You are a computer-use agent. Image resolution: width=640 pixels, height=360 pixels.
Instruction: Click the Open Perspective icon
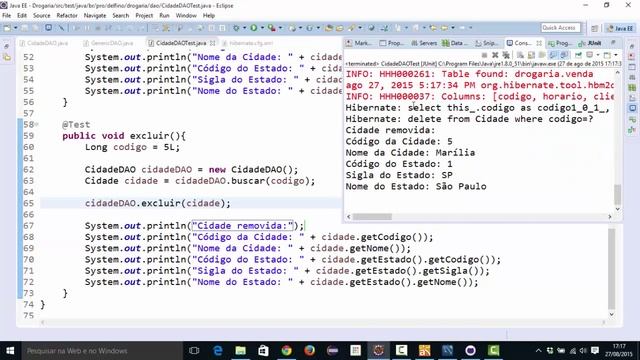[x=595, y=28]
